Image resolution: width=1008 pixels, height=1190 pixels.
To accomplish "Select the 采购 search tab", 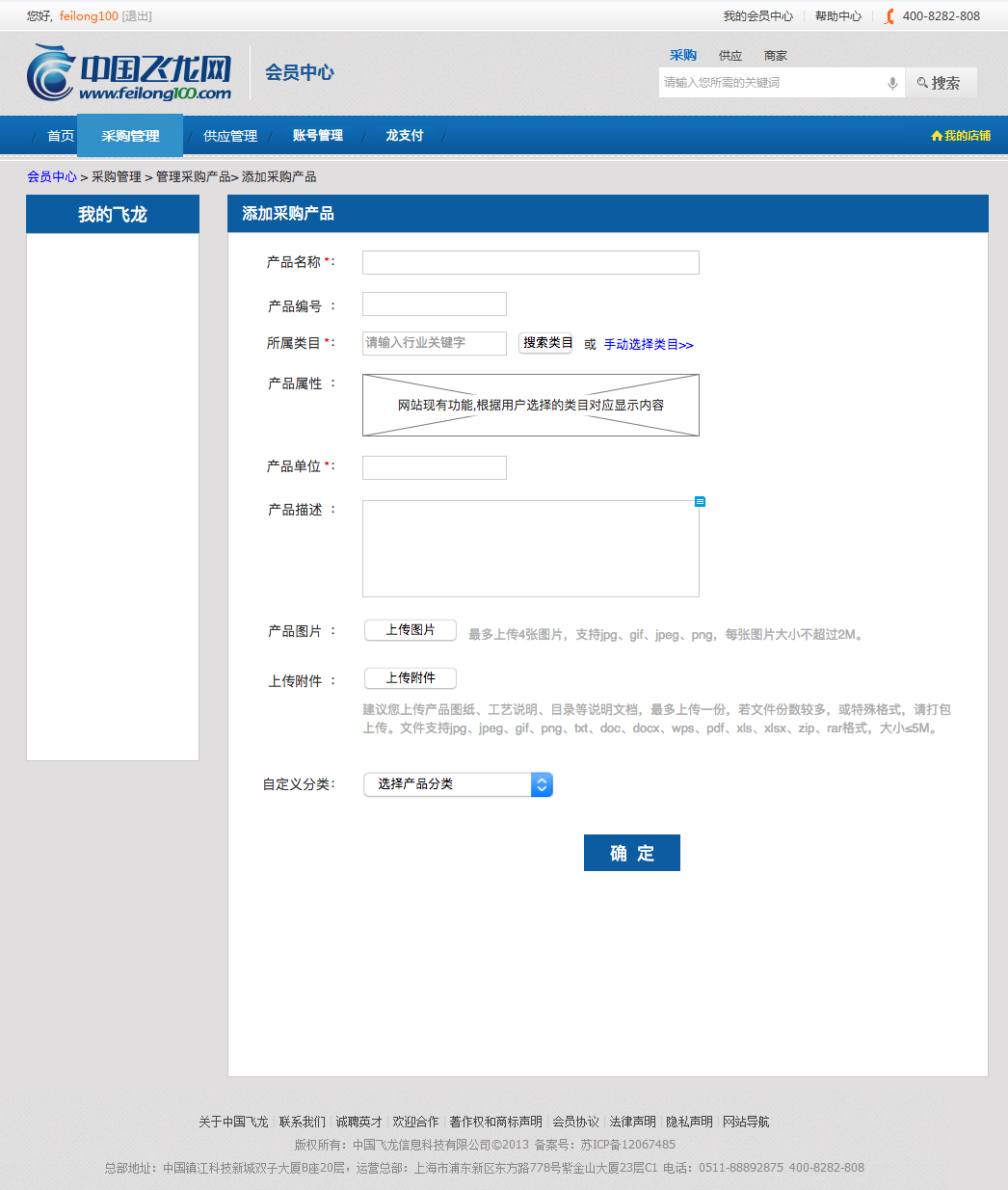I will pyautogui.click(x=683, y=56).
